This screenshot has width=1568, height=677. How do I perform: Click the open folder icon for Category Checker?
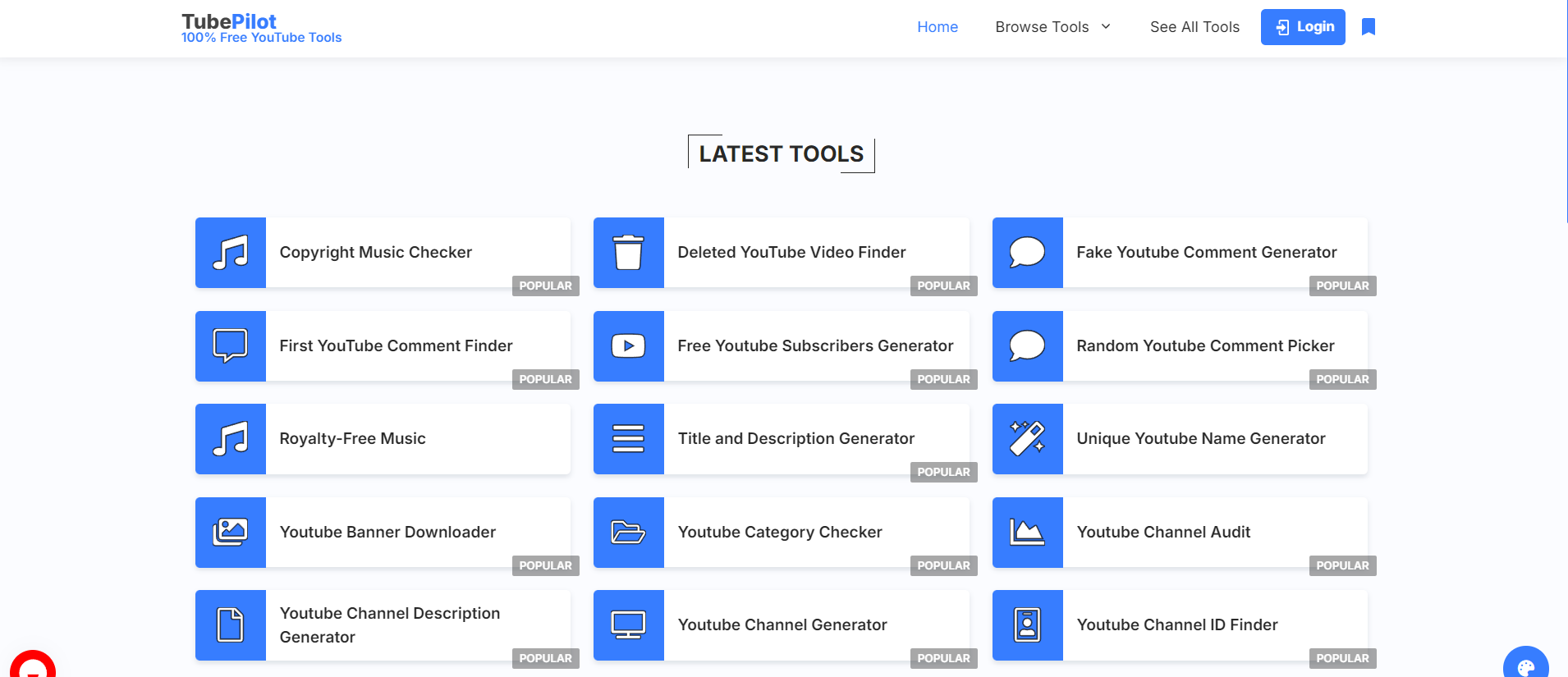[628, 533]
